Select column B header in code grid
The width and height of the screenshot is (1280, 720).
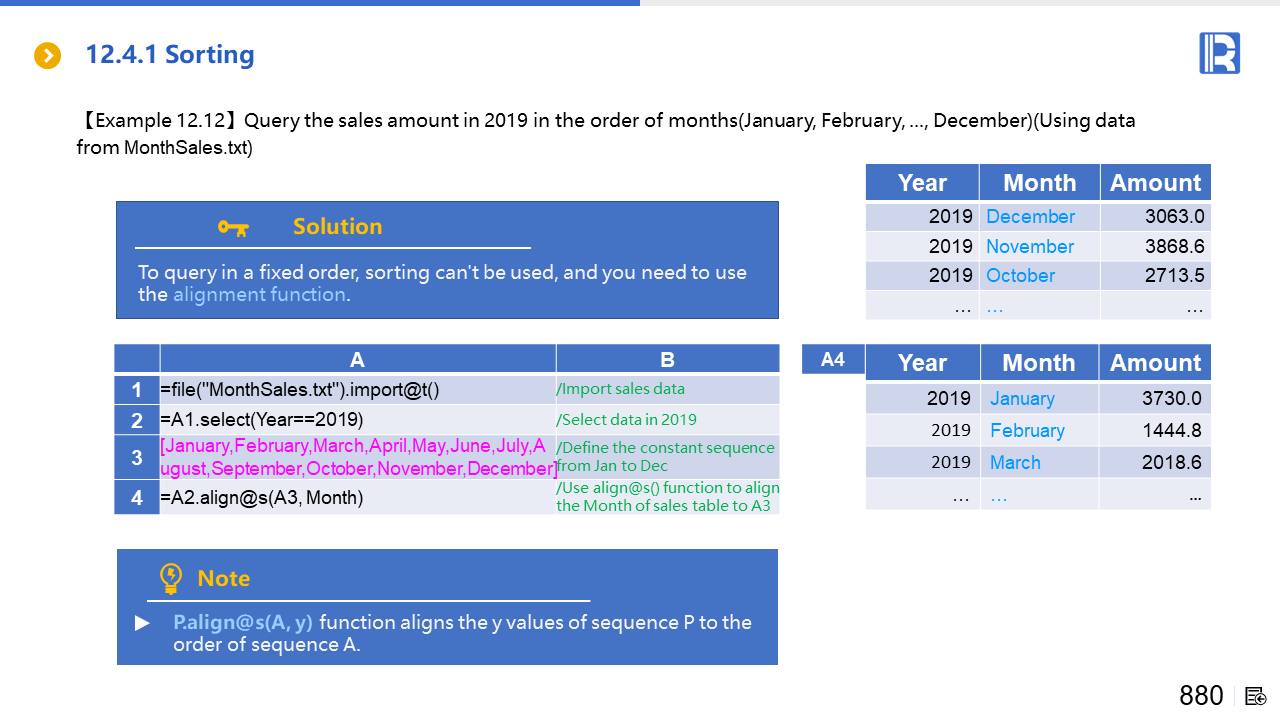667,360
